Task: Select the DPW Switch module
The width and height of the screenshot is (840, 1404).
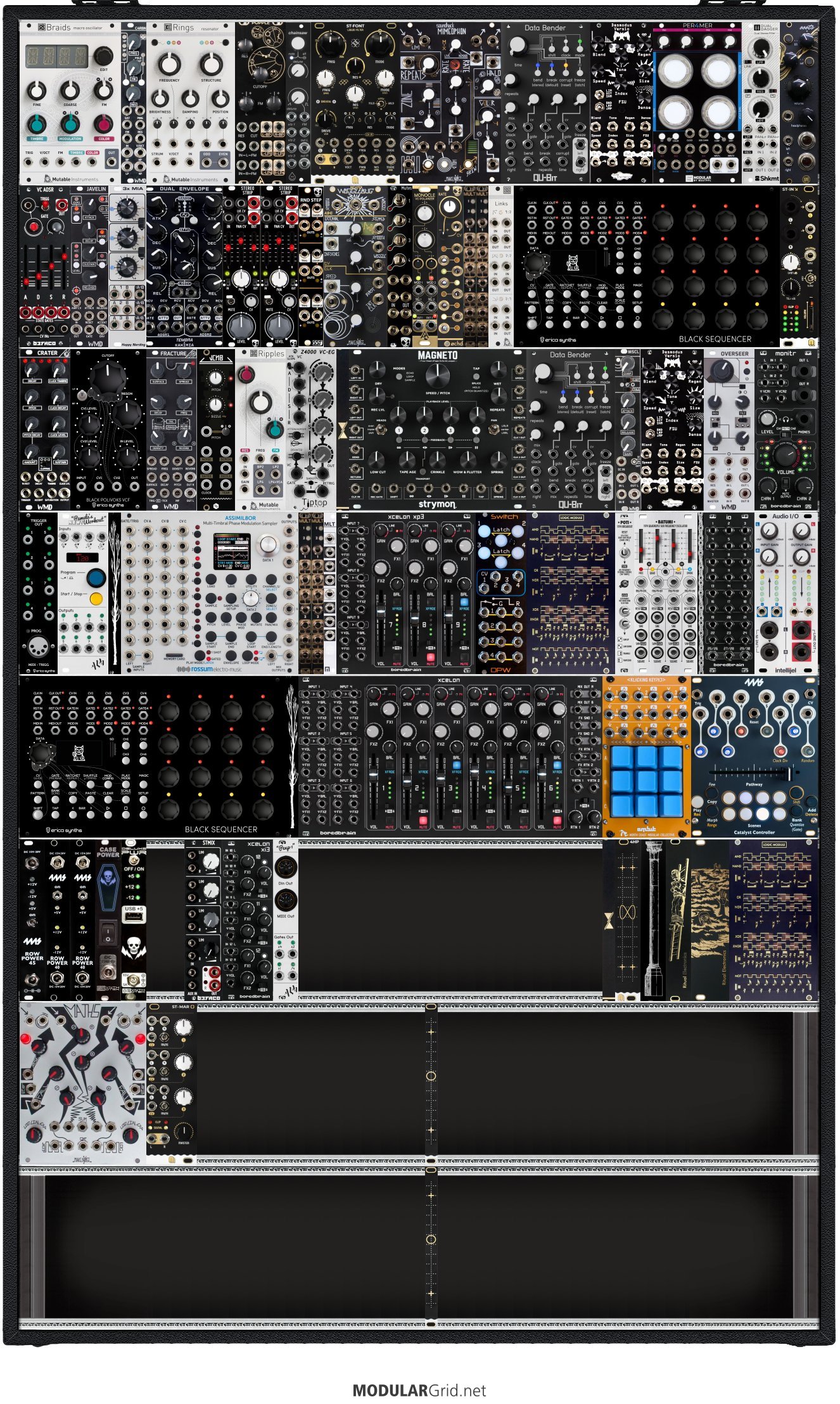Action: [x=501, y=594]
